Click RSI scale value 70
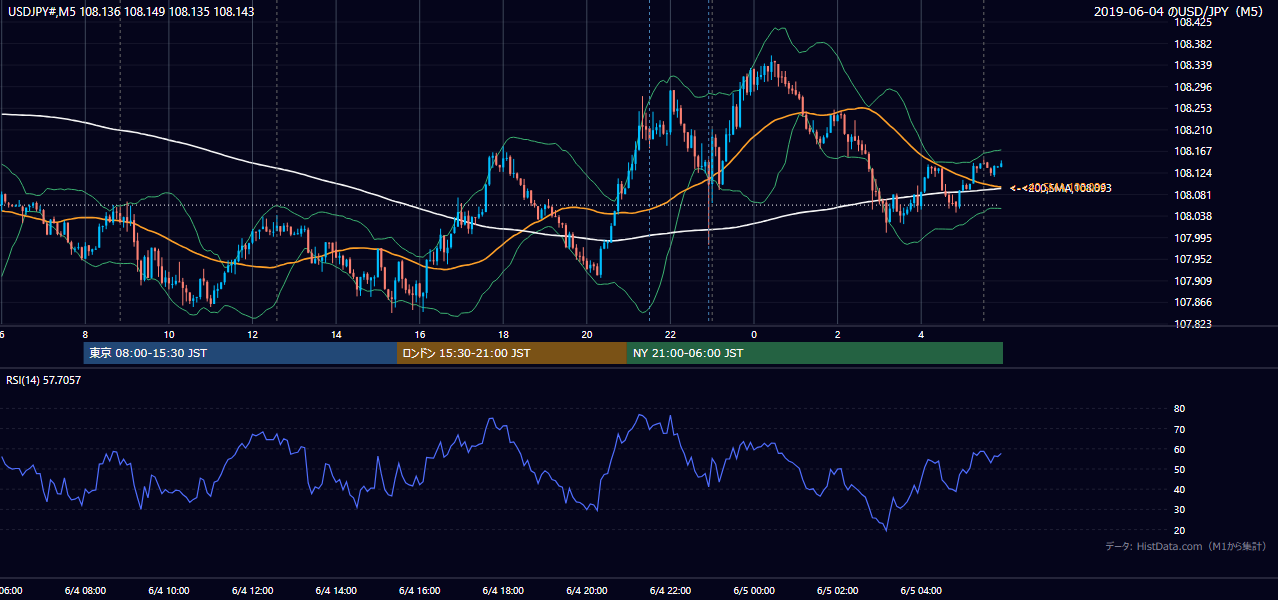 click(x=1179, y=429)
